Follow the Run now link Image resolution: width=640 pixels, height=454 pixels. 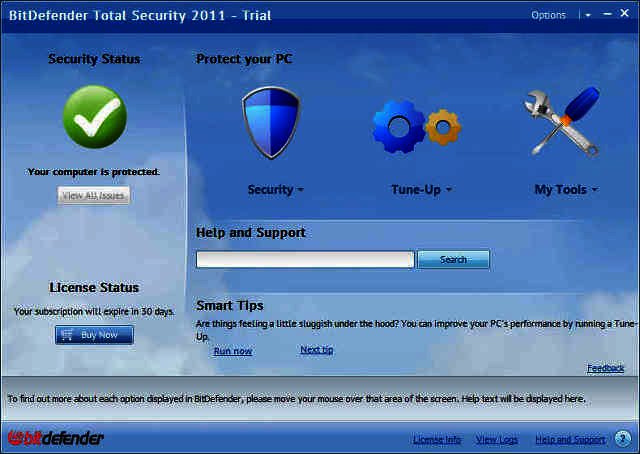coord(233,351)
